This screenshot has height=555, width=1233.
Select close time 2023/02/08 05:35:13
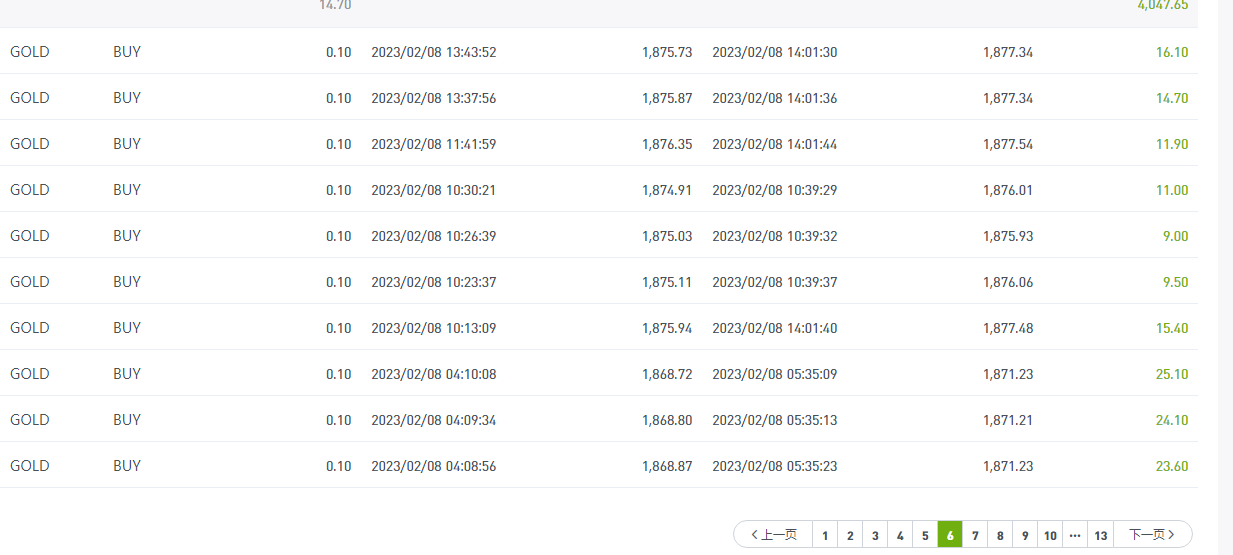click(x=775, y=420)
